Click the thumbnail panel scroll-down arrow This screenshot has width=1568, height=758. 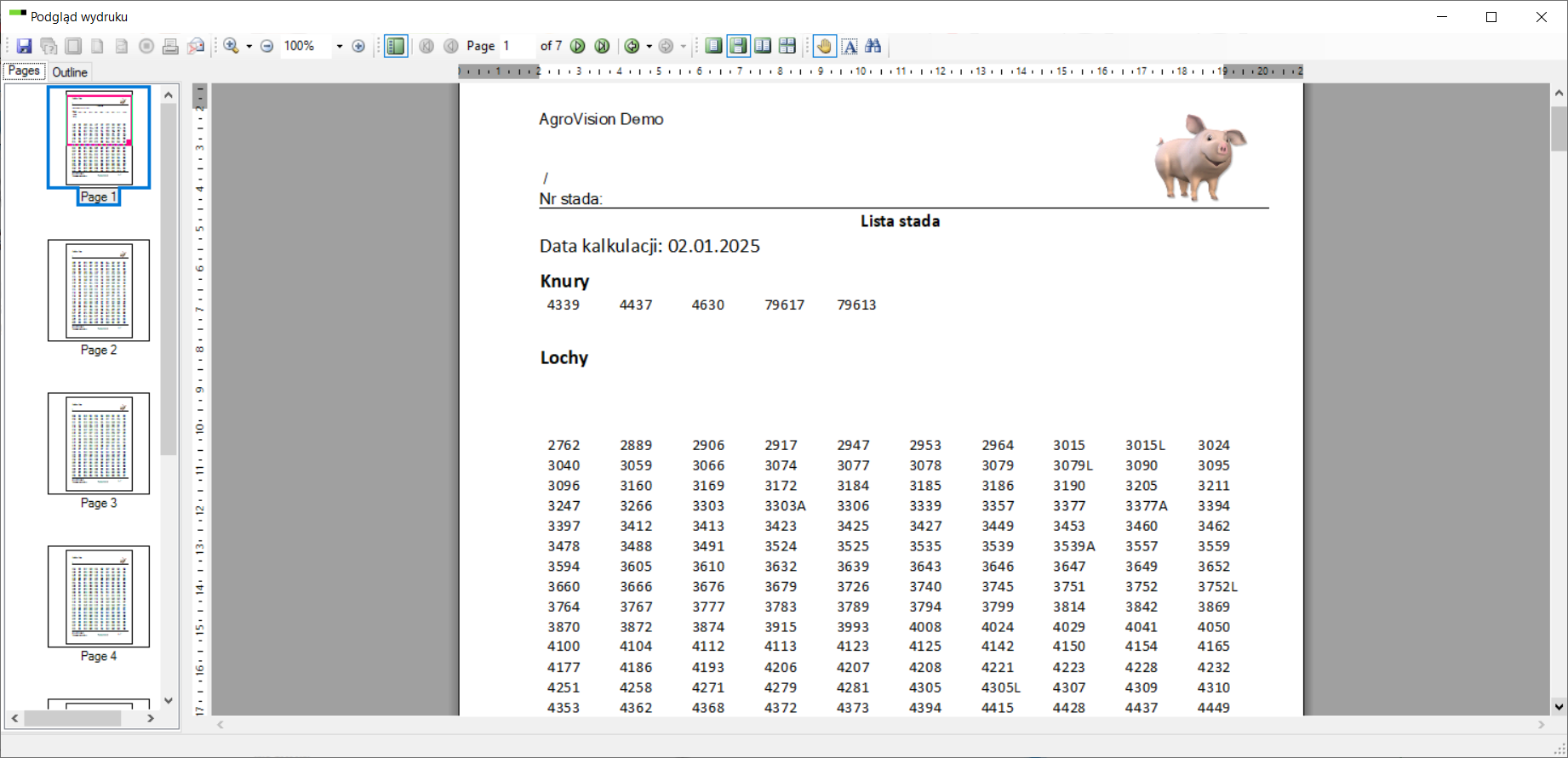click(x=169, y=701)
